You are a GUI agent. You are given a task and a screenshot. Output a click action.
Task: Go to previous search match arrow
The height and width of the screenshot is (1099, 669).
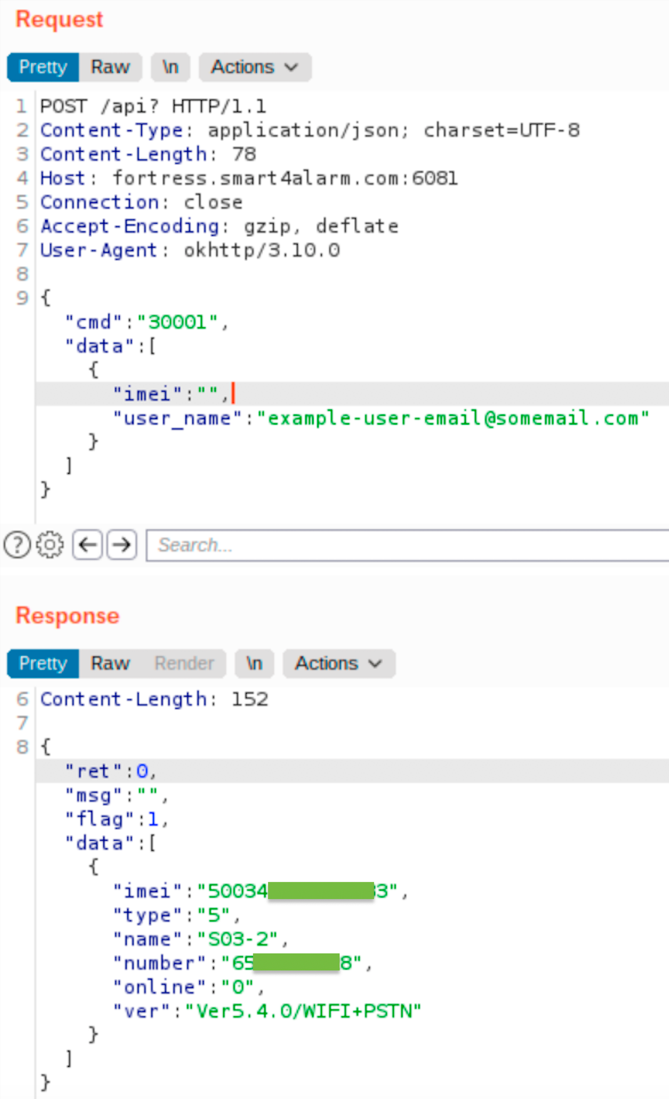pos(89,545)
